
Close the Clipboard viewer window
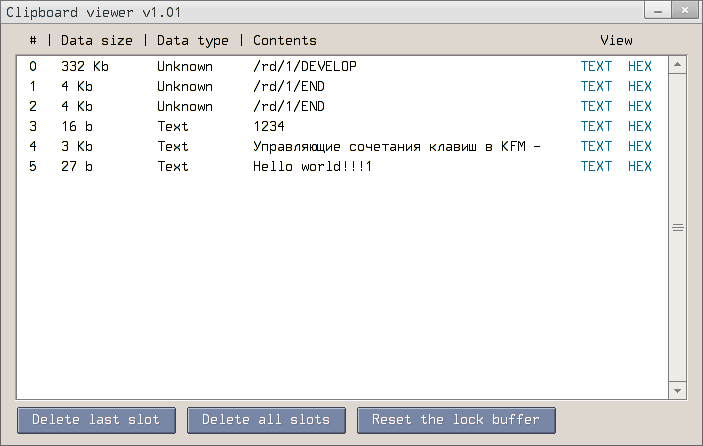click(x=685, y=10)
